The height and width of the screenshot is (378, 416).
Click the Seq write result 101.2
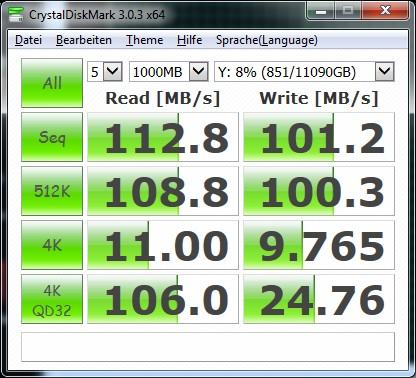(319, 137)
